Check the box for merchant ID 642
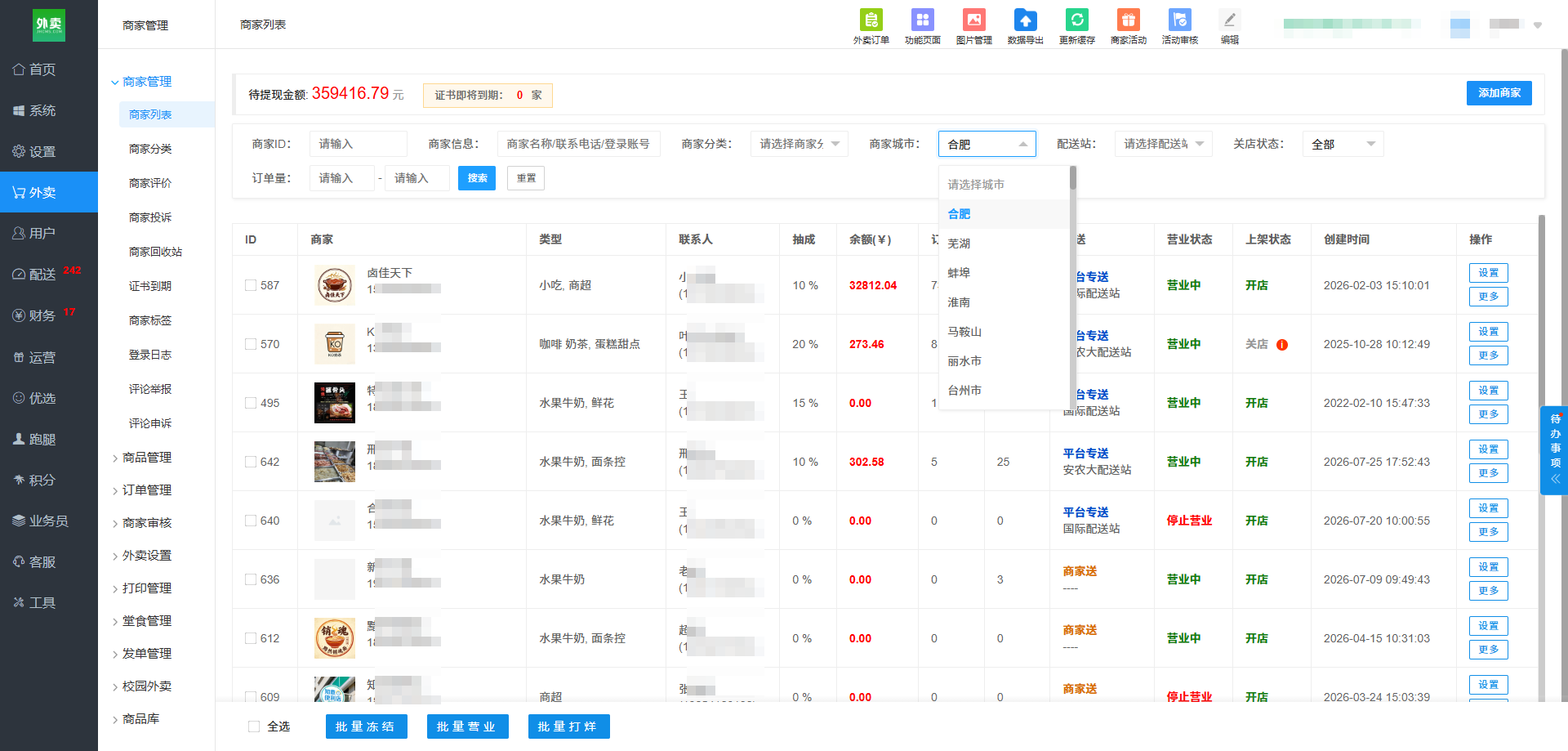 [251, 462]
